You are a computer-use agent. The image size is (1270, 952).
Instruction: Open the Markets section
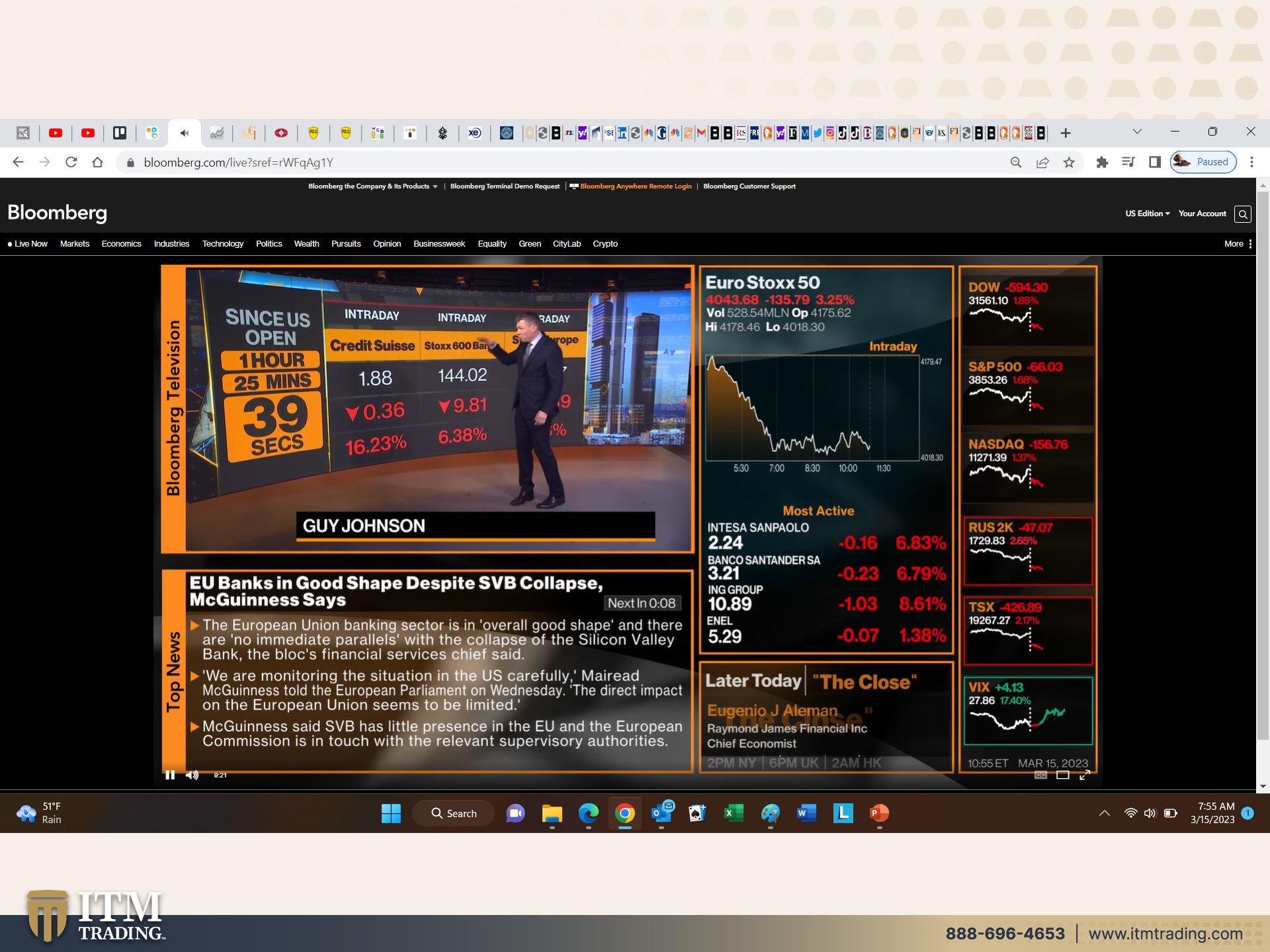[x=75, y=244]
